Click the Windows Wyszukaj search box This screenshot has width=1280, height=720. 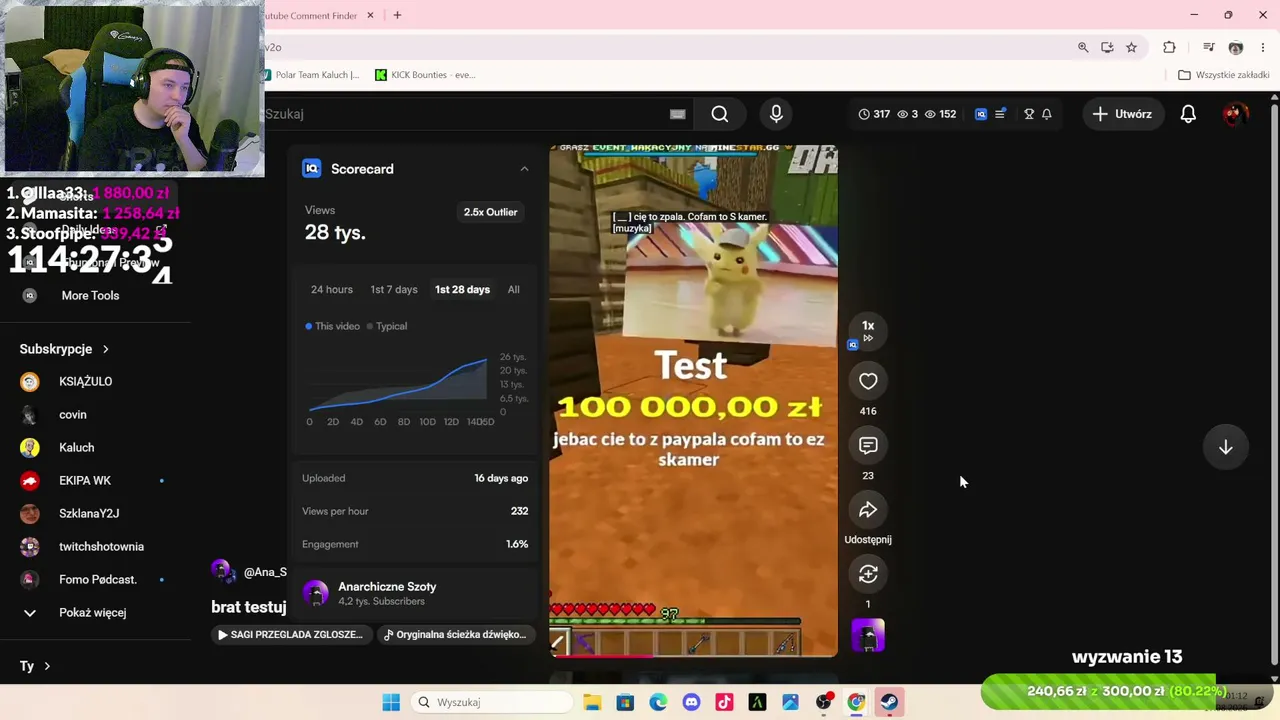click(491, 702)
